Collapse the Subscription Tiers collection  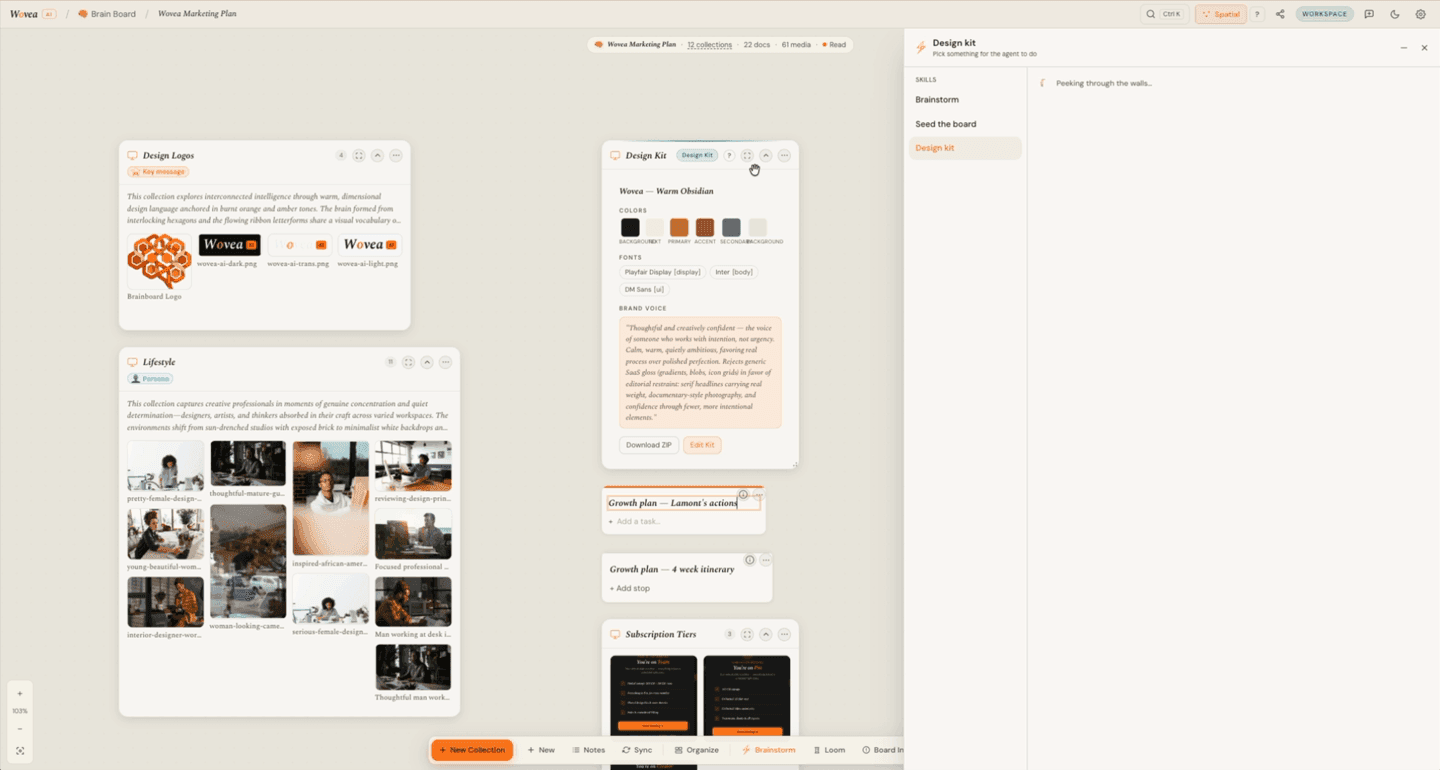click(x=766, y=634)
